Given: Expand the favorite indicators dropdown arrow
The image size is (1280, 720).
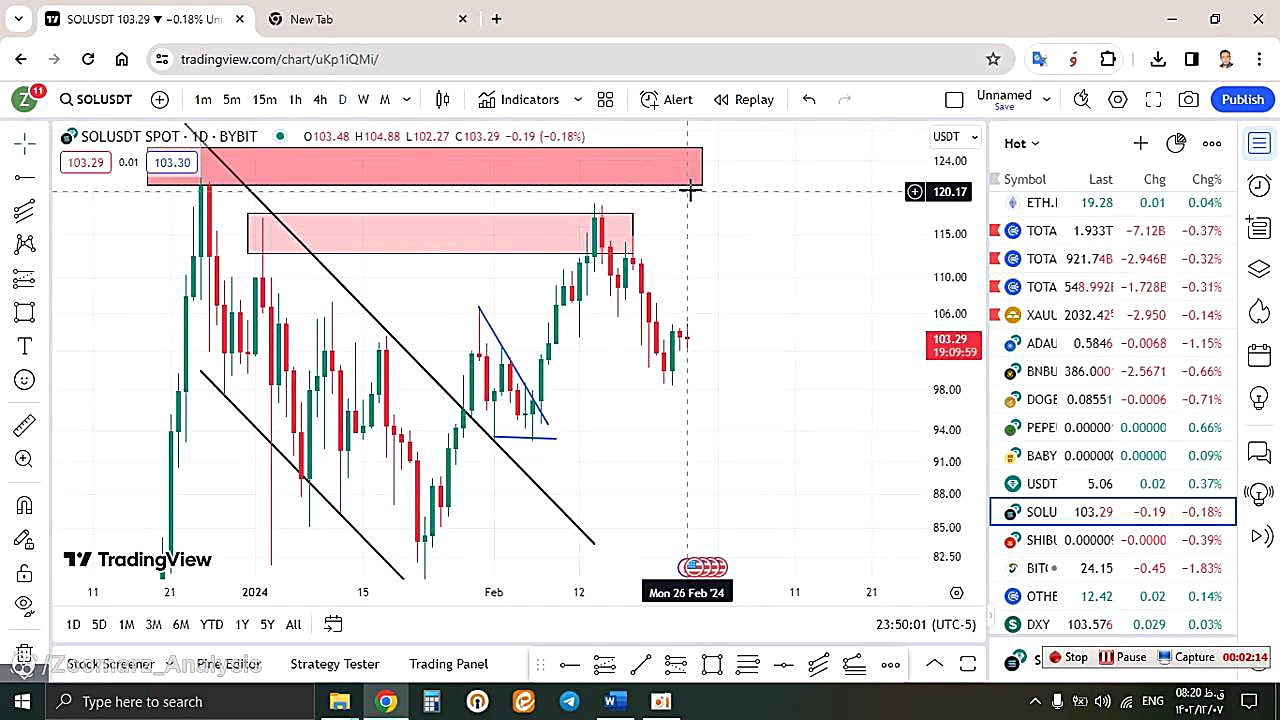Looking at the screenshot, I should pyautogui.click(x=578, y=99).
